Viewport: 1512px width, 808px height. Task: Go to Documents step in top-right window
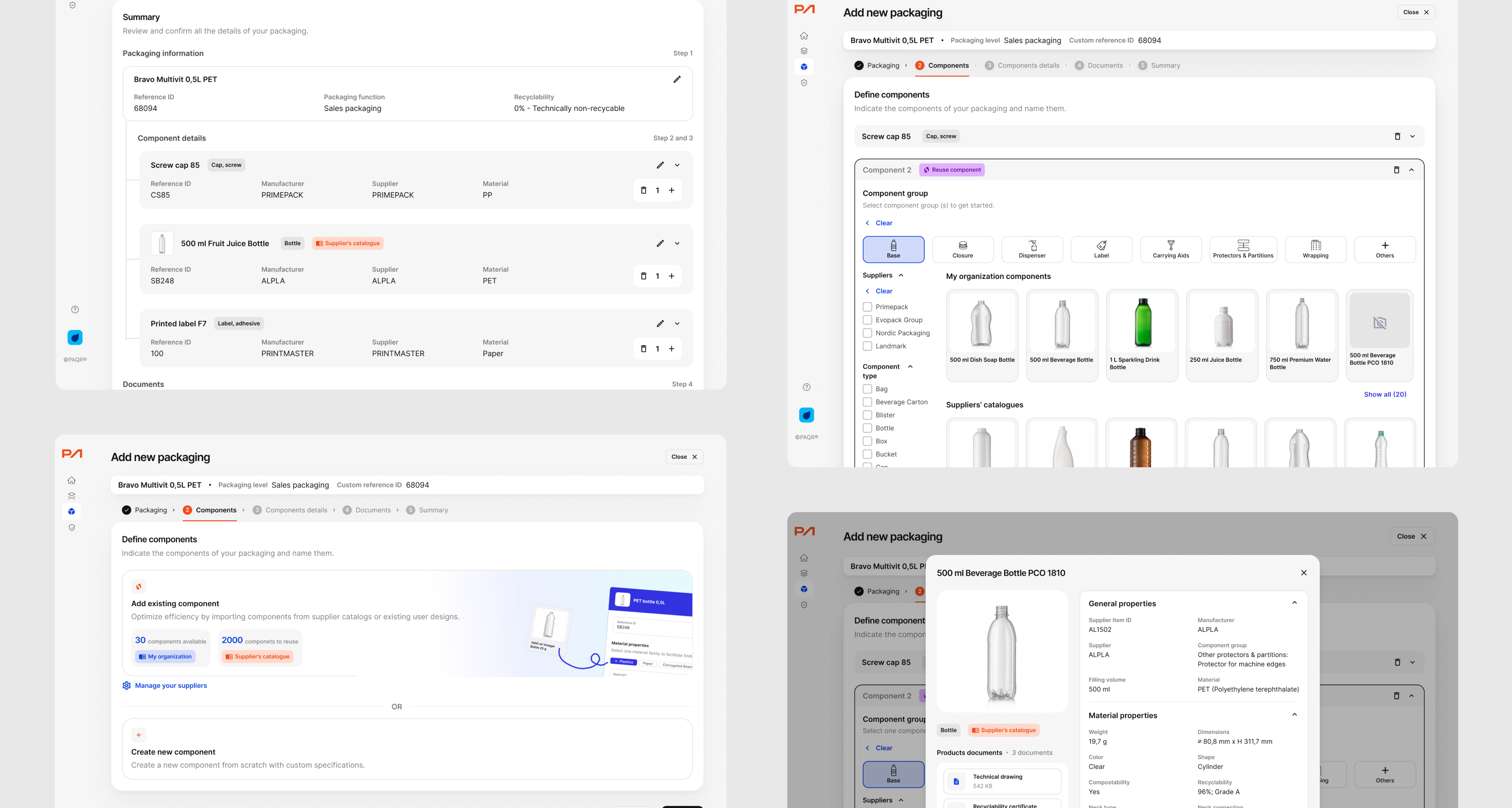coord(1099,66)
